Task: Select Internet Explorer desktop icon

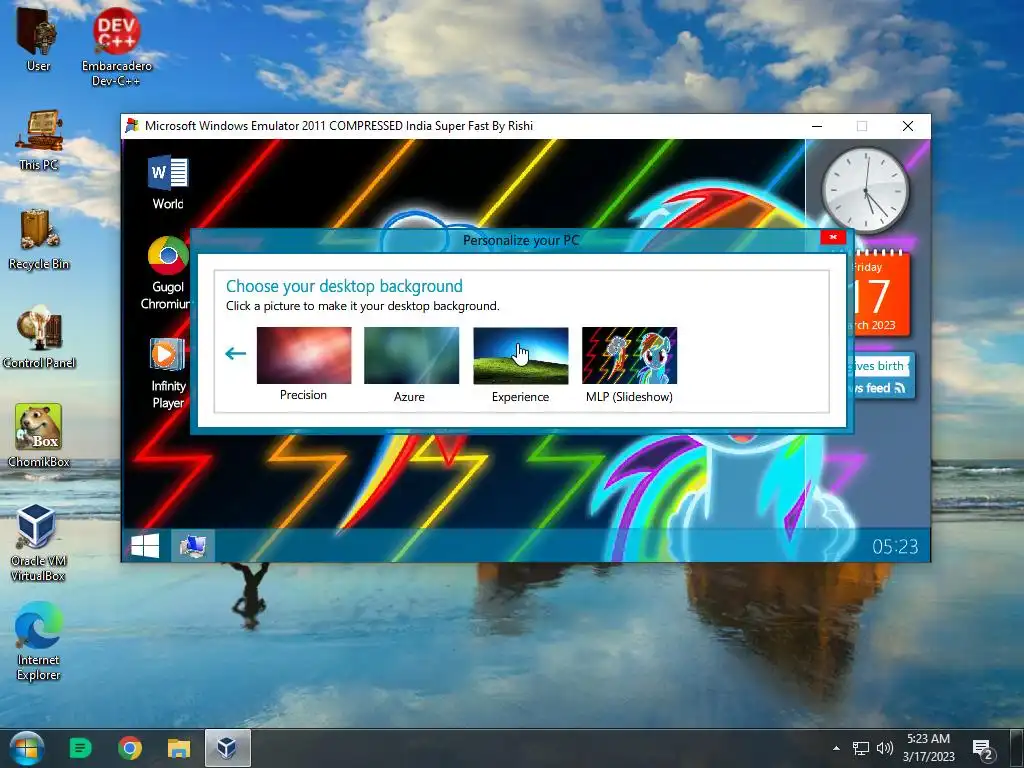Action: click(x=38, y=641)
